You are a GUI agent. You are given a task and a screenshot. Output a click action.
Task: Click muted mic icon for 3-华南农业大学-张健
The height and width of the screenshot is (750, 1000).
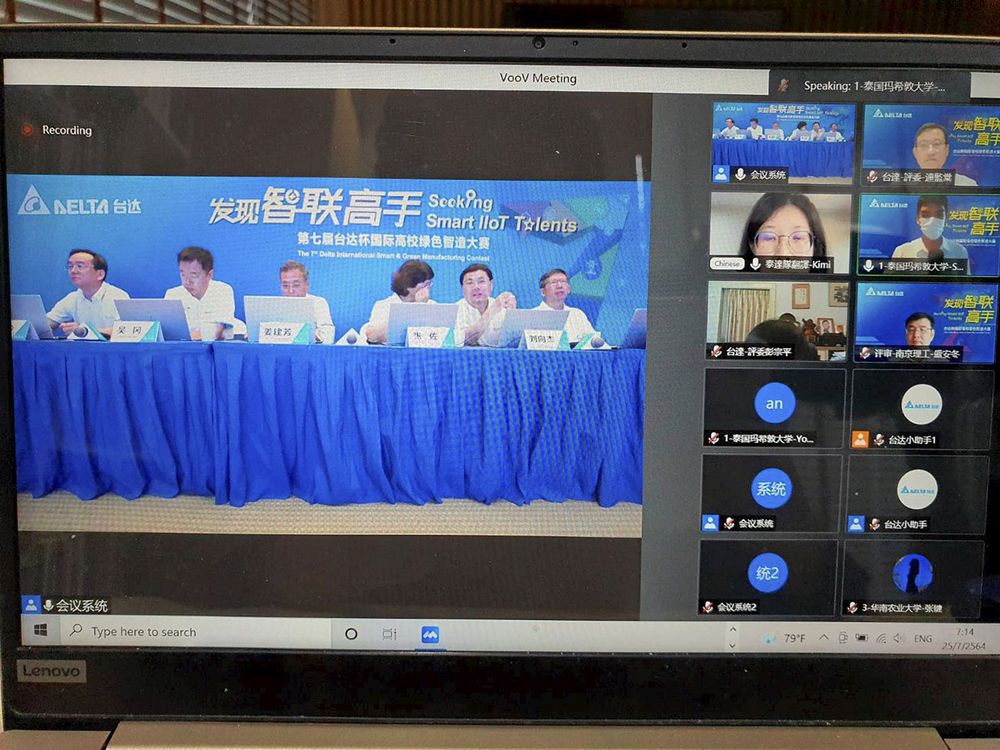point(852,608)
